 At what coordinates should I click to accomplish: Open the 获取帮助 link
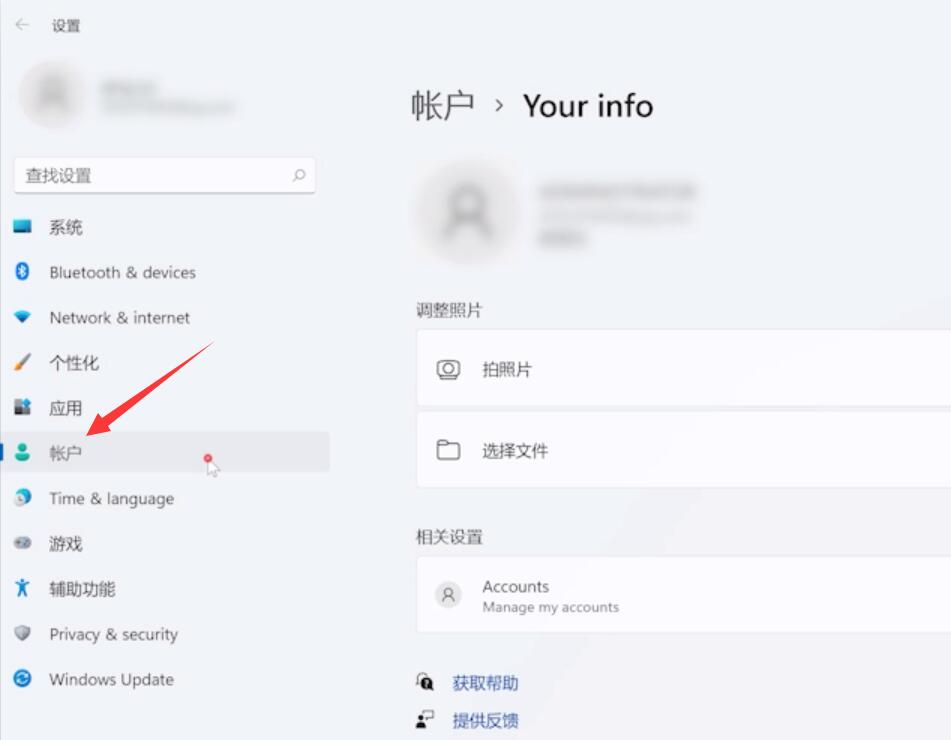[485, 683]
